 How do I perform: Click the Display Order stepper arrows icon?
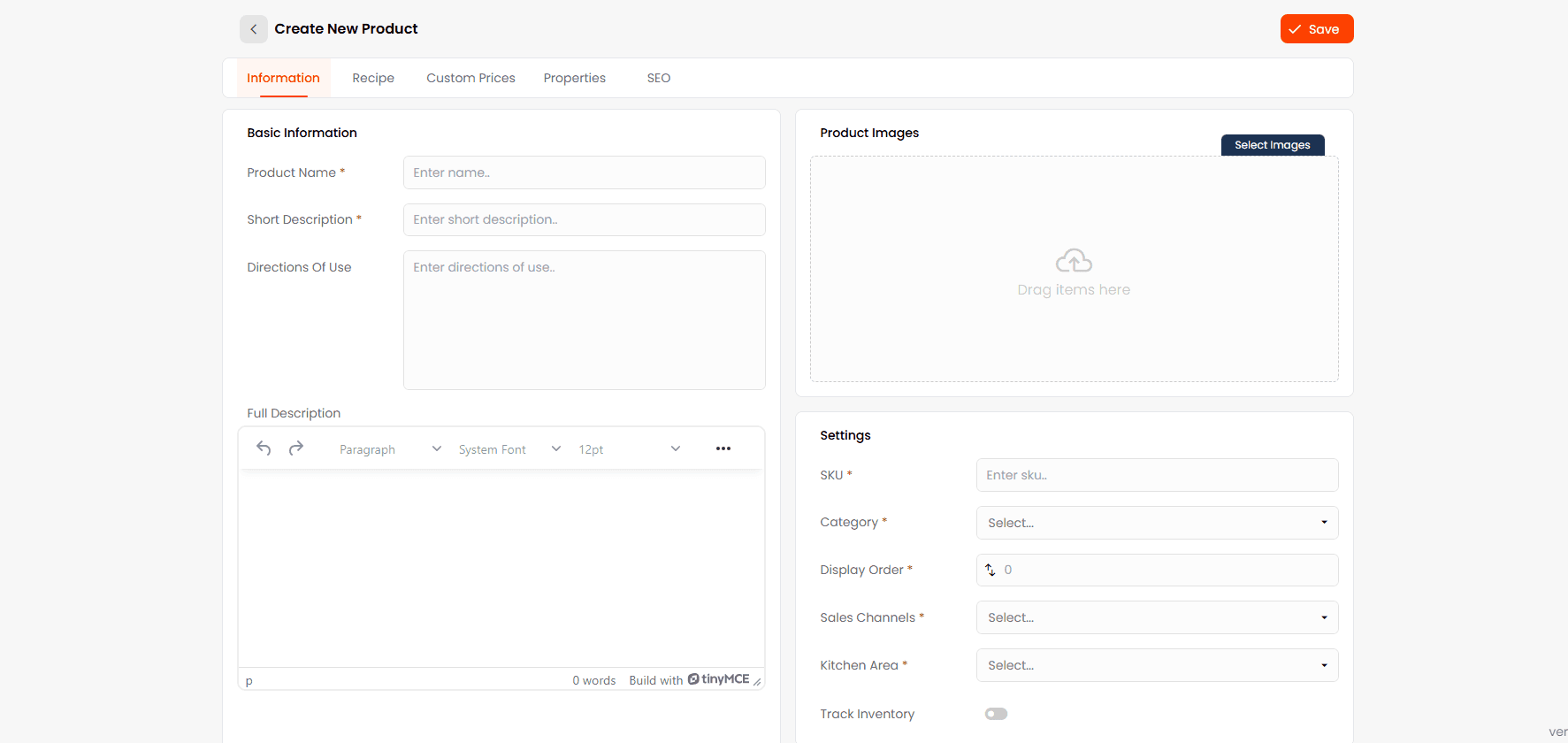991,571
